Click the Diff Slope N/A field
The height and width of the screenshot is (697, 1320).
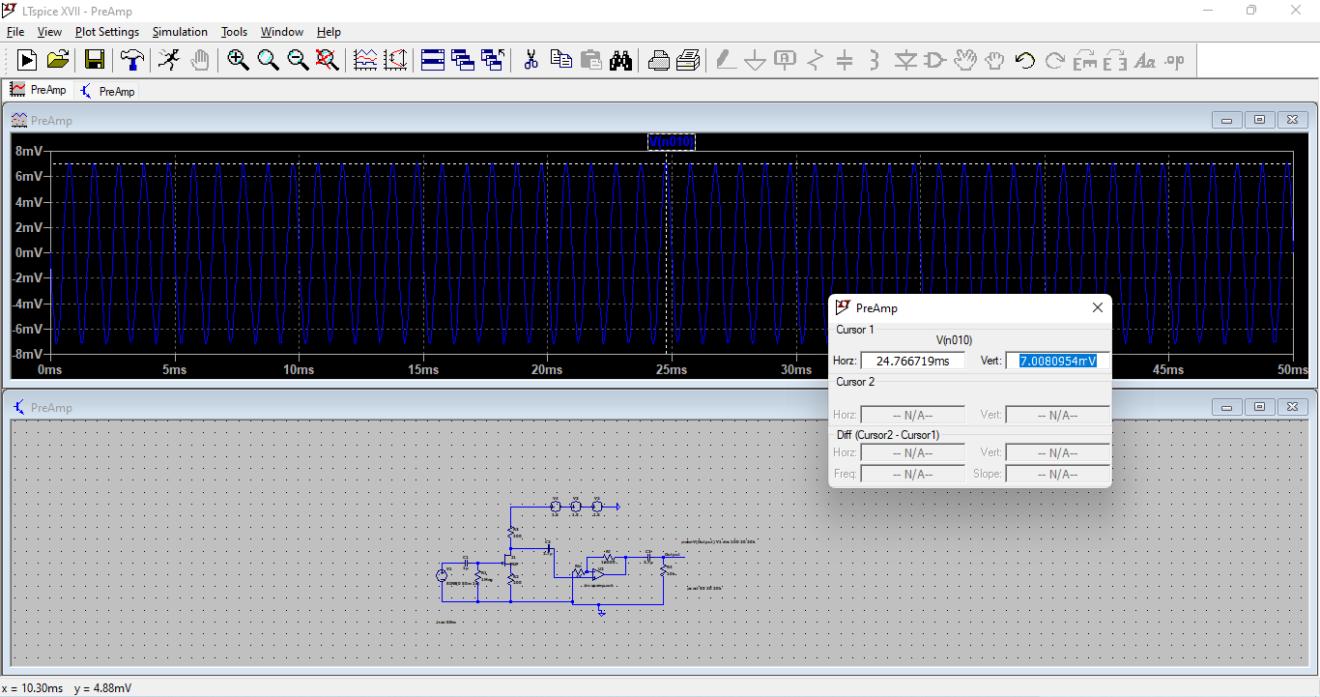pos(1057,474)
